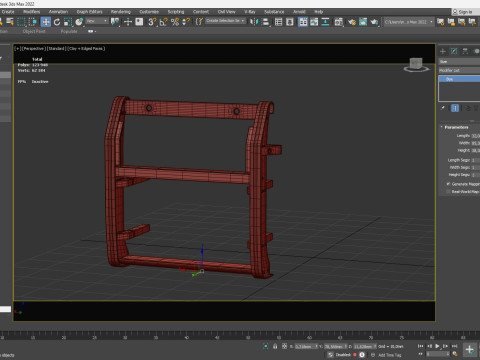Click Play Animation button
This screenshot has height=360, width=480.
point(438,346)
